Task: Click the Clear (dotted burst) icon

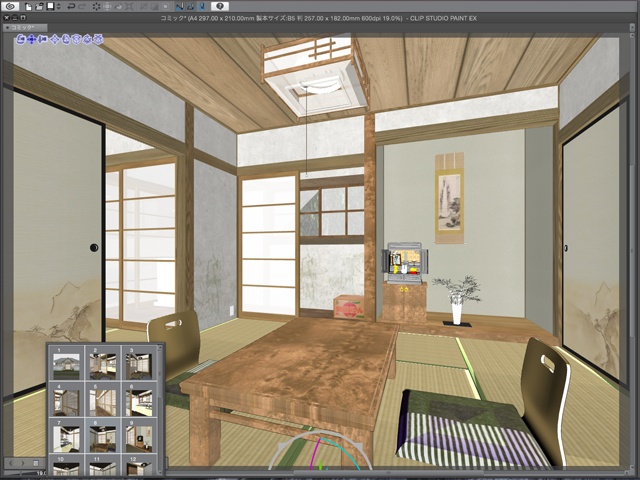Action: point(96,7)
